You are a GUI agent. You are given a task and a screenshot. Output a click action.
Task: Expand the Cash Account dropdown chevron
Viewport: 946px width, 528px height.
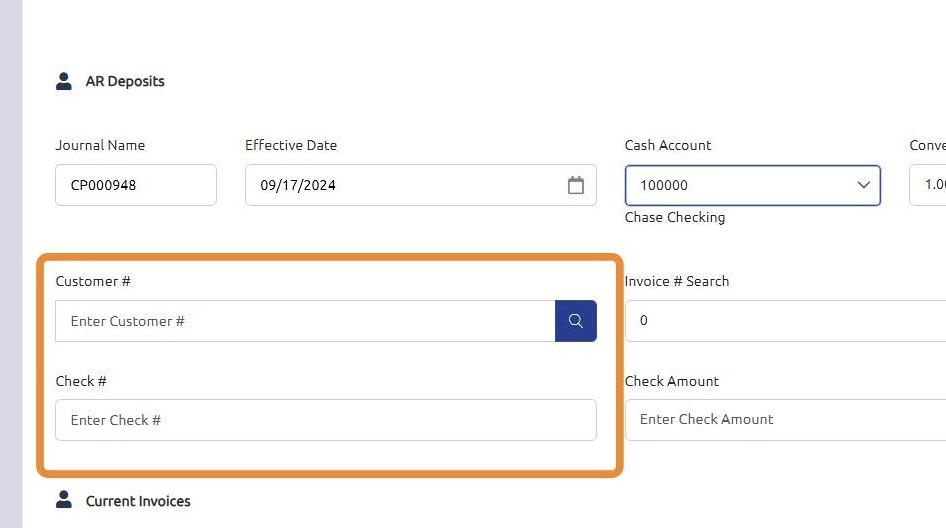(x=863, y=185)
